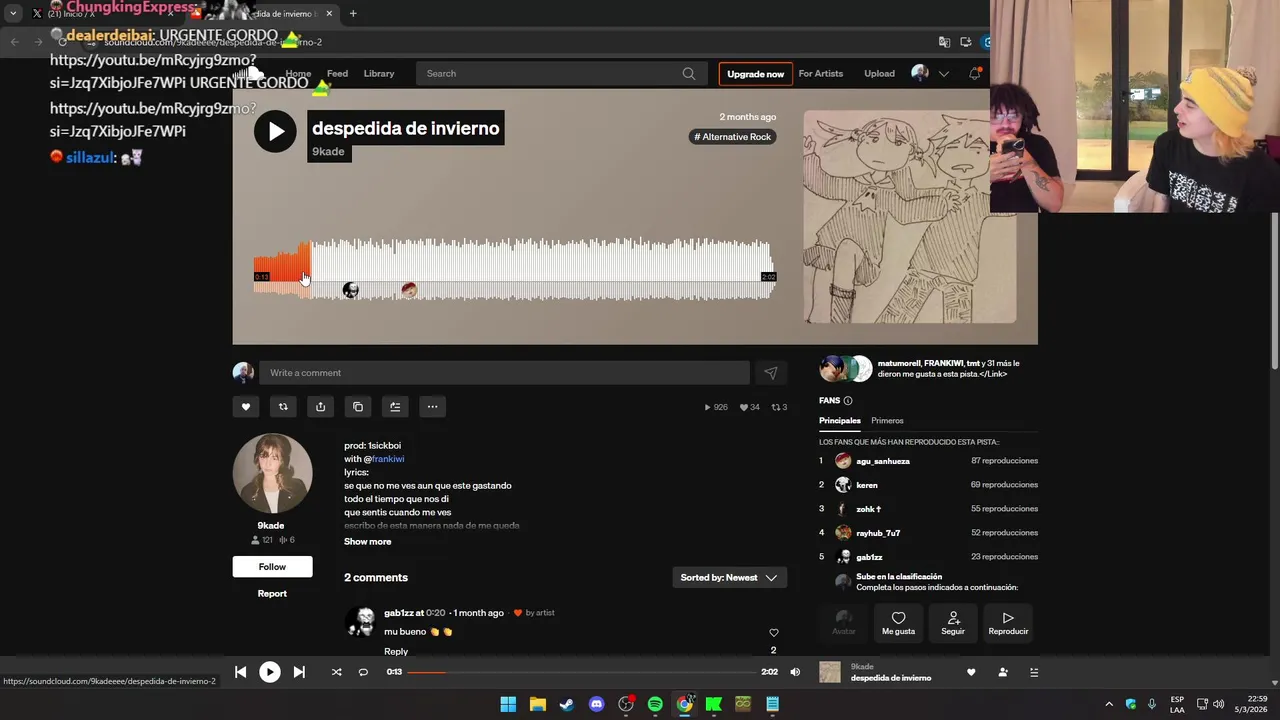Click Upgrade now button
The width and height of the screenshot is (1280, 720).
pos(755,74)
